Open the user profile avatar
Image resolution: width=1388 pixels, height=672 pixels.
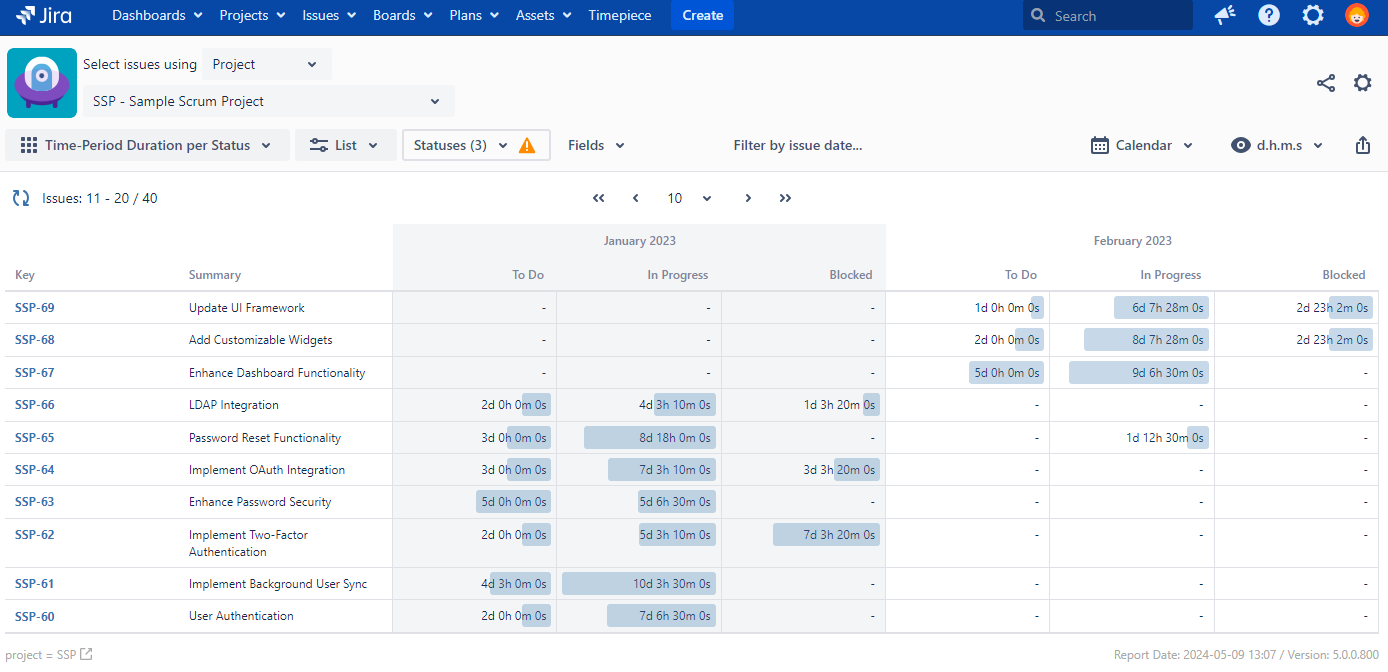[x=1357, y=15]
